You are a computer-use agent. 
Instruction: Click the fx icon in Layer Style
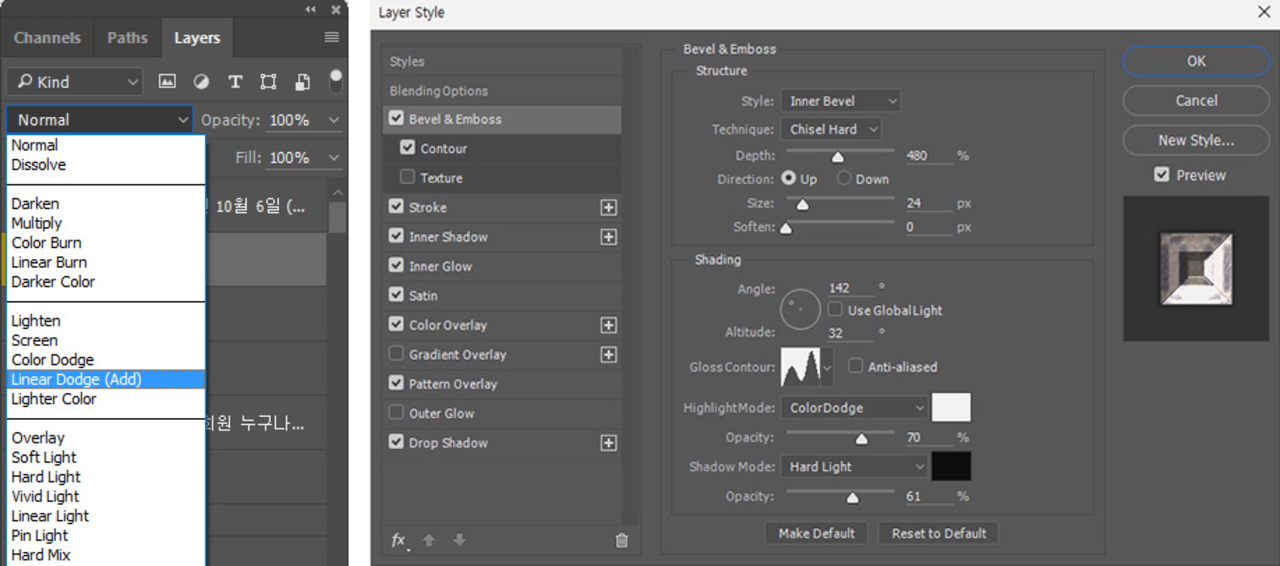(x=398, y=540)
